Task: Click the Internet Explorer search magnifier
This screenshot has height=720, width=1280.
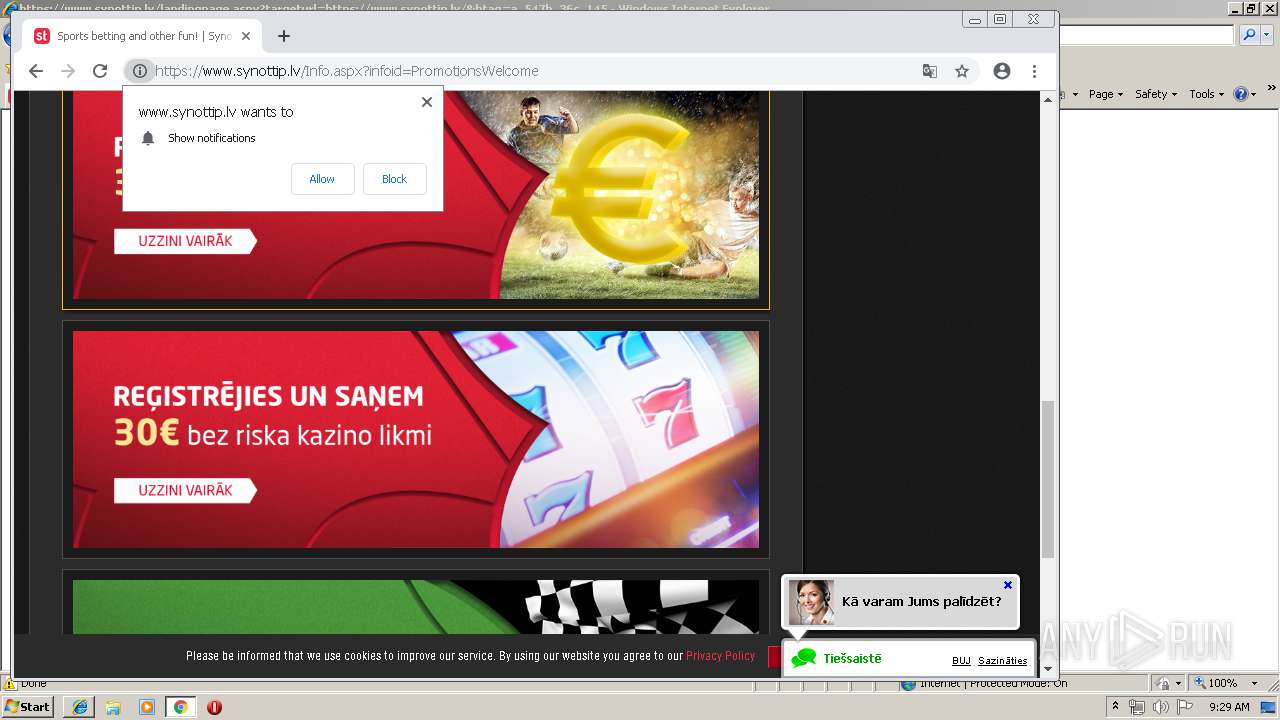Action: pos(1248,35)
